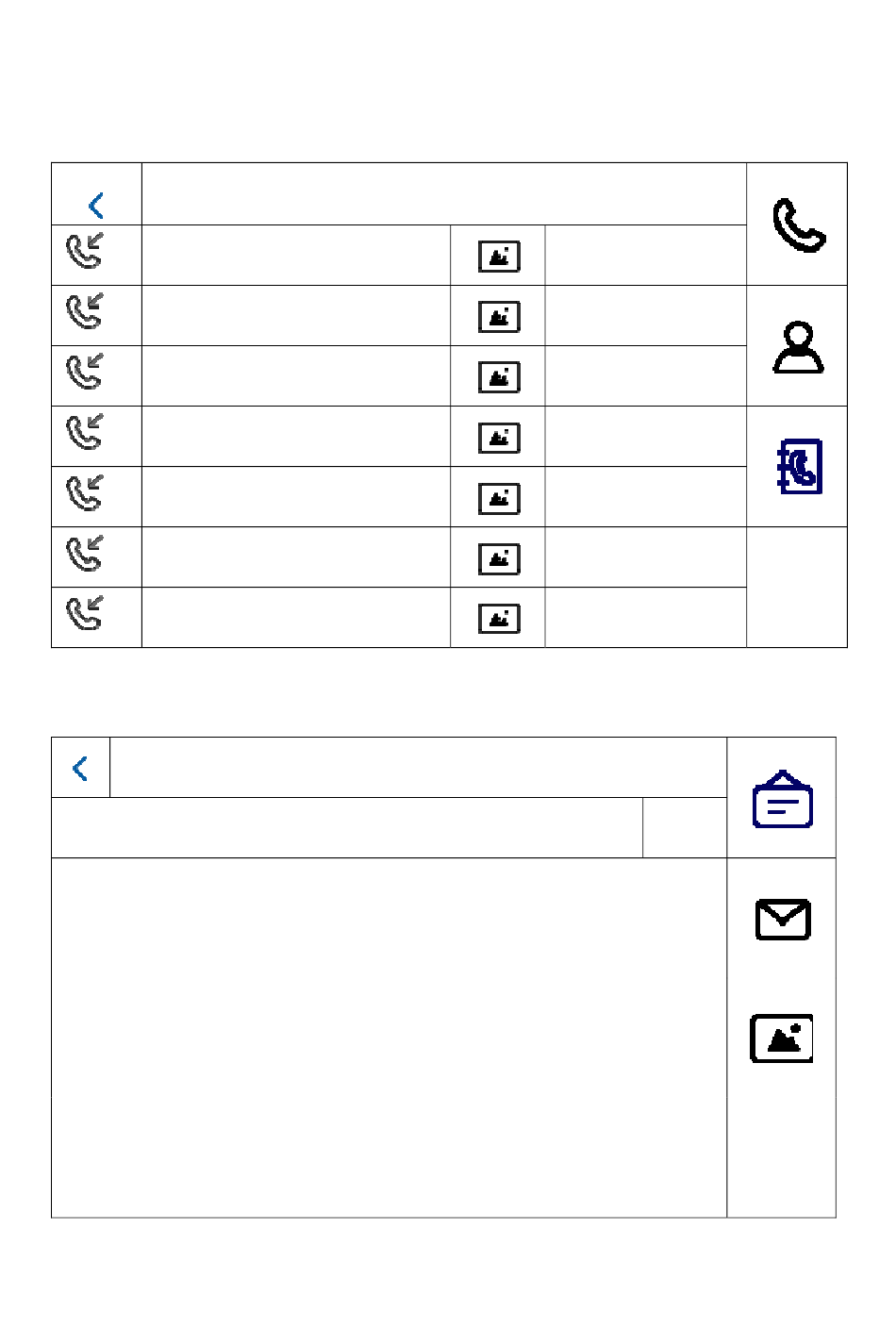Click the sixth call entry's name cell

(296, 557)
